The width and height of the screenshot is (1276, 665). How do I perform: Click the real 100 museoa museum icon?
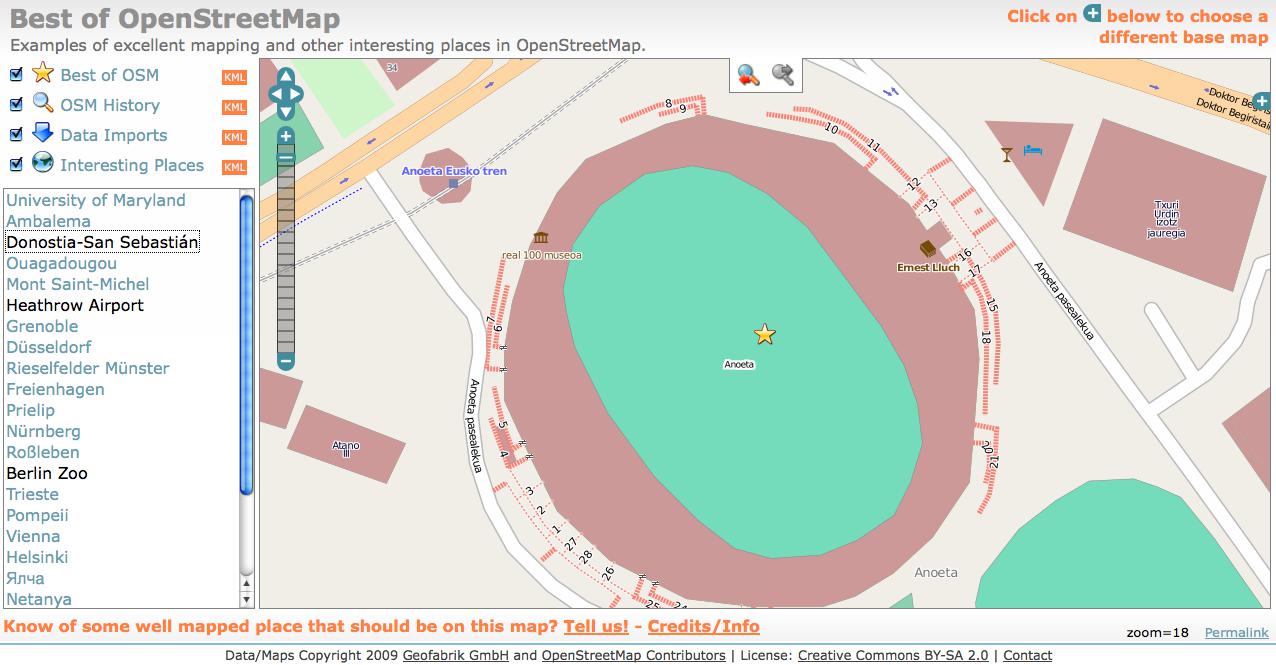pos(541,237)
